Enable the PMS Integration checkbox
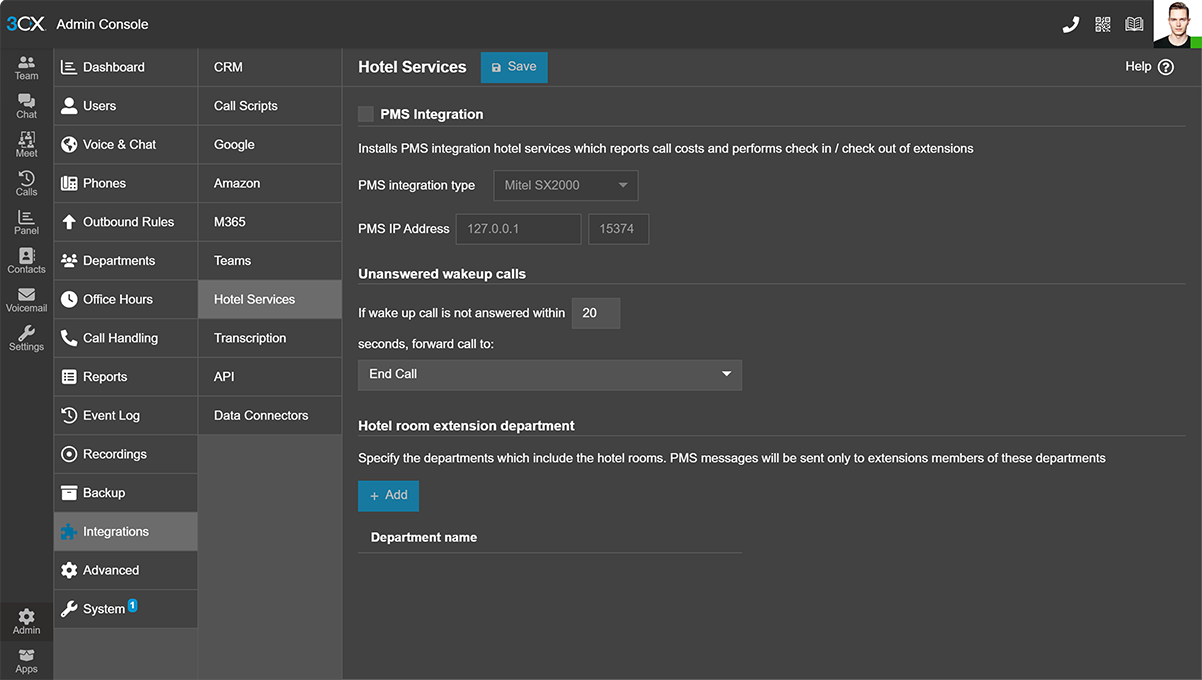This screenshot has width=1202, height=680. click(x=366, y=114)
